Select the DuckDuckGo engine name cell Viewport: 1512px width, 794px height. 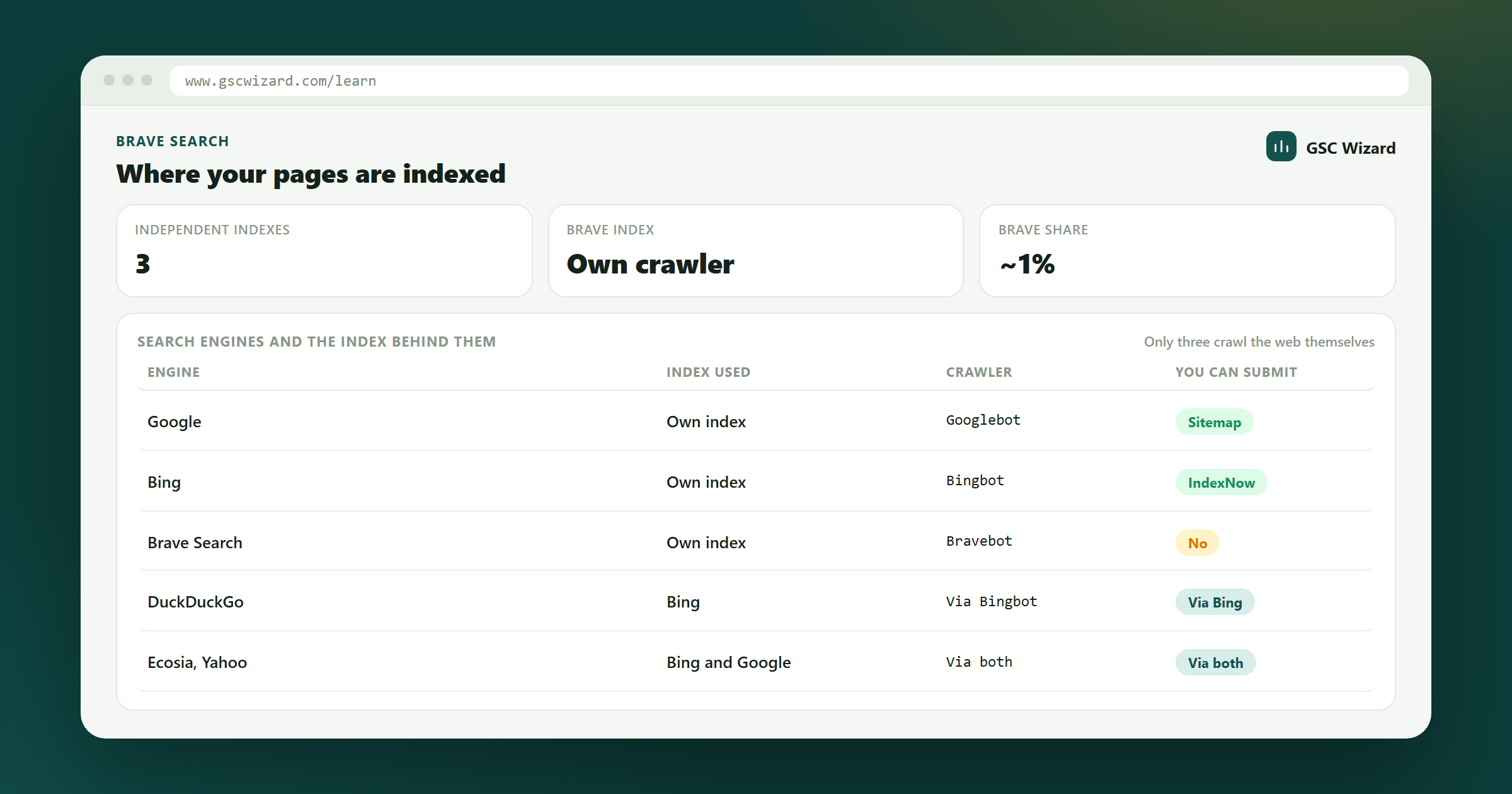[195, 602]
